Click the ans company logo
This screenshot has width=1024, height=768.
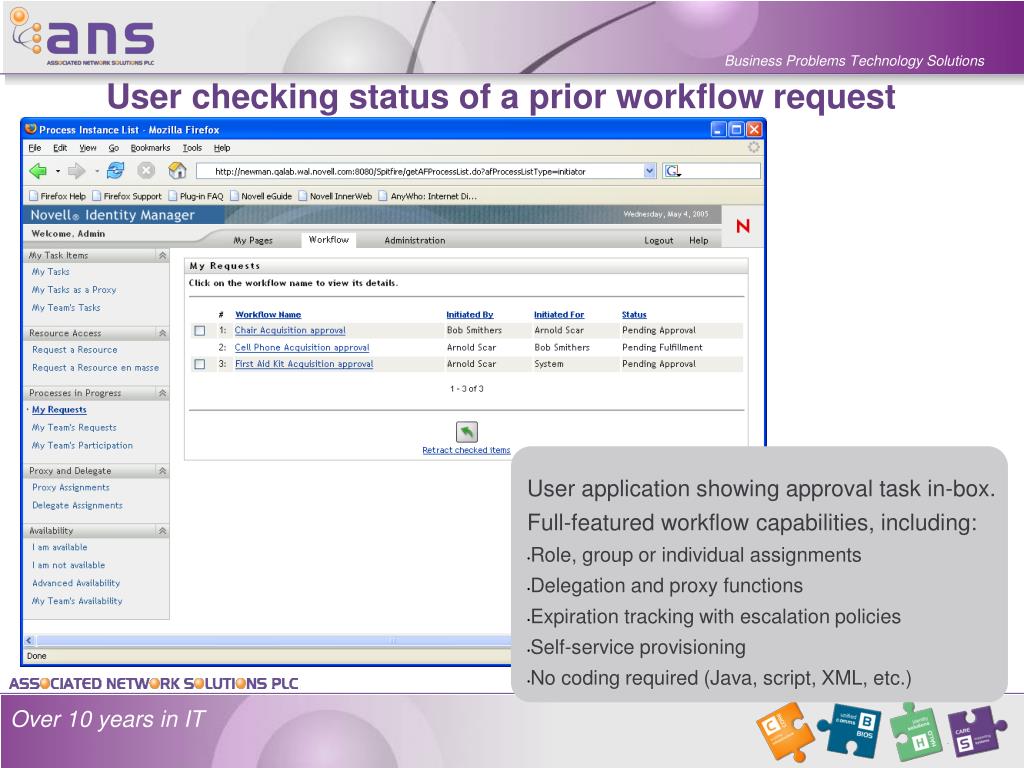pyautogui.click(x=83, y=36)
